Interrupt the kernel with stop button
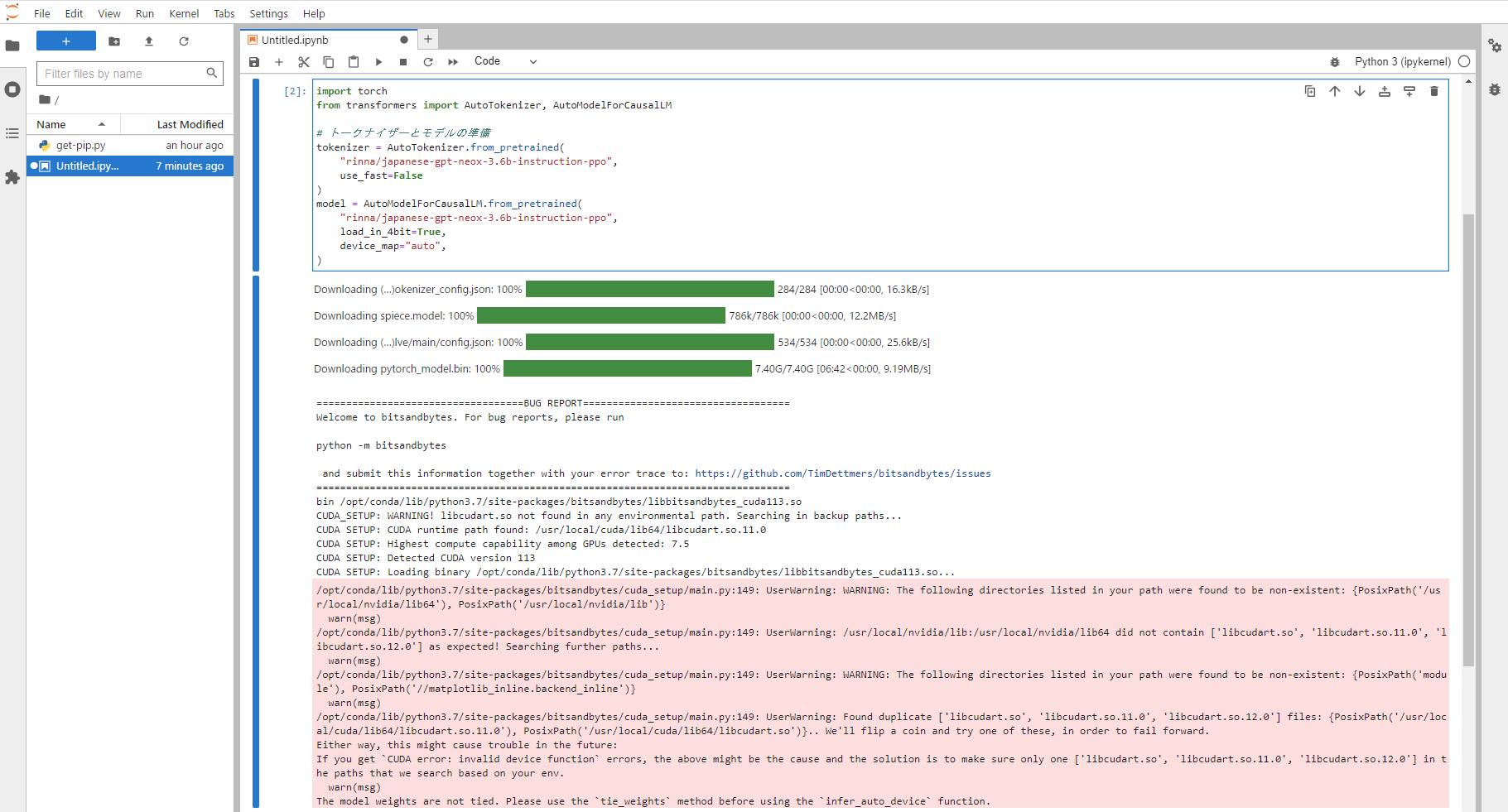 pyautogui.click(x=403, y=62)
